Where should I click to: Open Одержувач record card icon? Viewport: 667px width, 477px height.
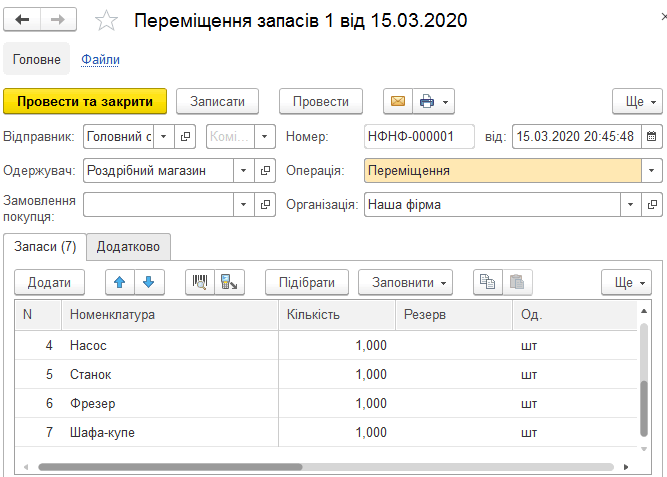coord(265,171)
